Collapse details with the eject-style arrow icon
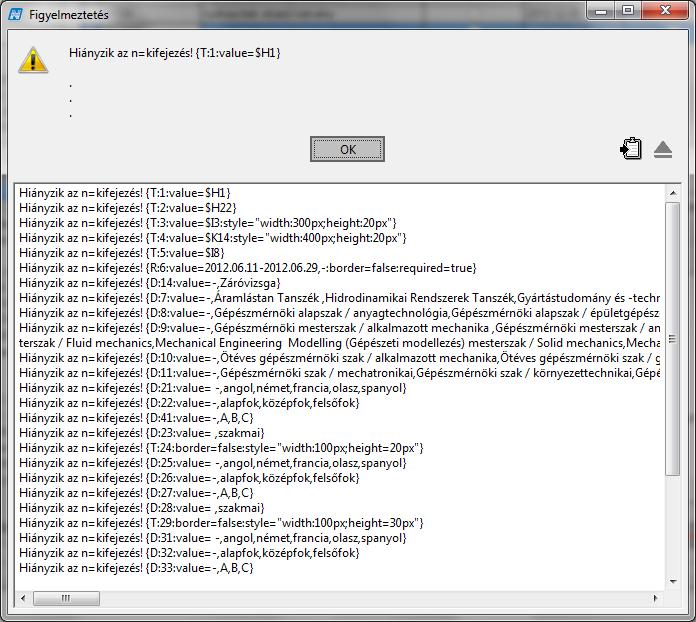The height and width of the screenshot is (622, 696). (x=663, y=150)
